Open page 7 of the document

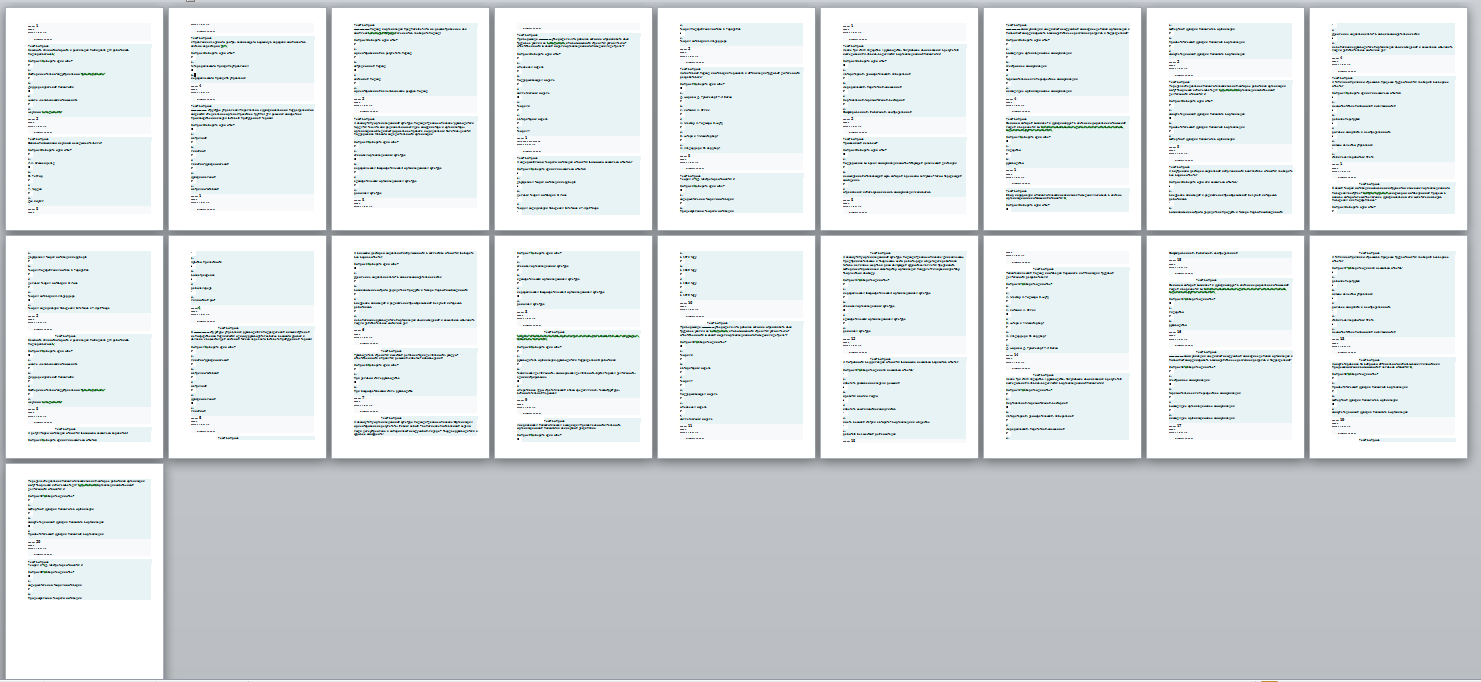coord(1062,119)
